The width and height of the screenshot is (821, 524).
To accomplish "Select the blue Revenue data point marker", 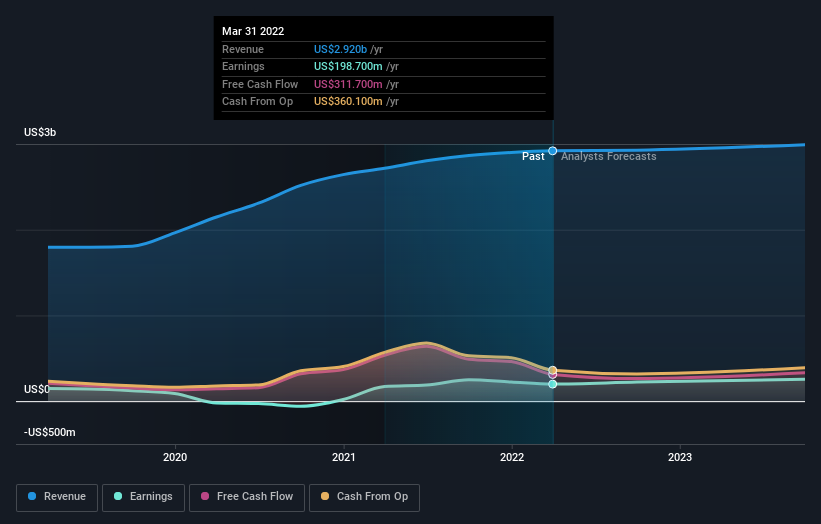I will tap(552, 151).
